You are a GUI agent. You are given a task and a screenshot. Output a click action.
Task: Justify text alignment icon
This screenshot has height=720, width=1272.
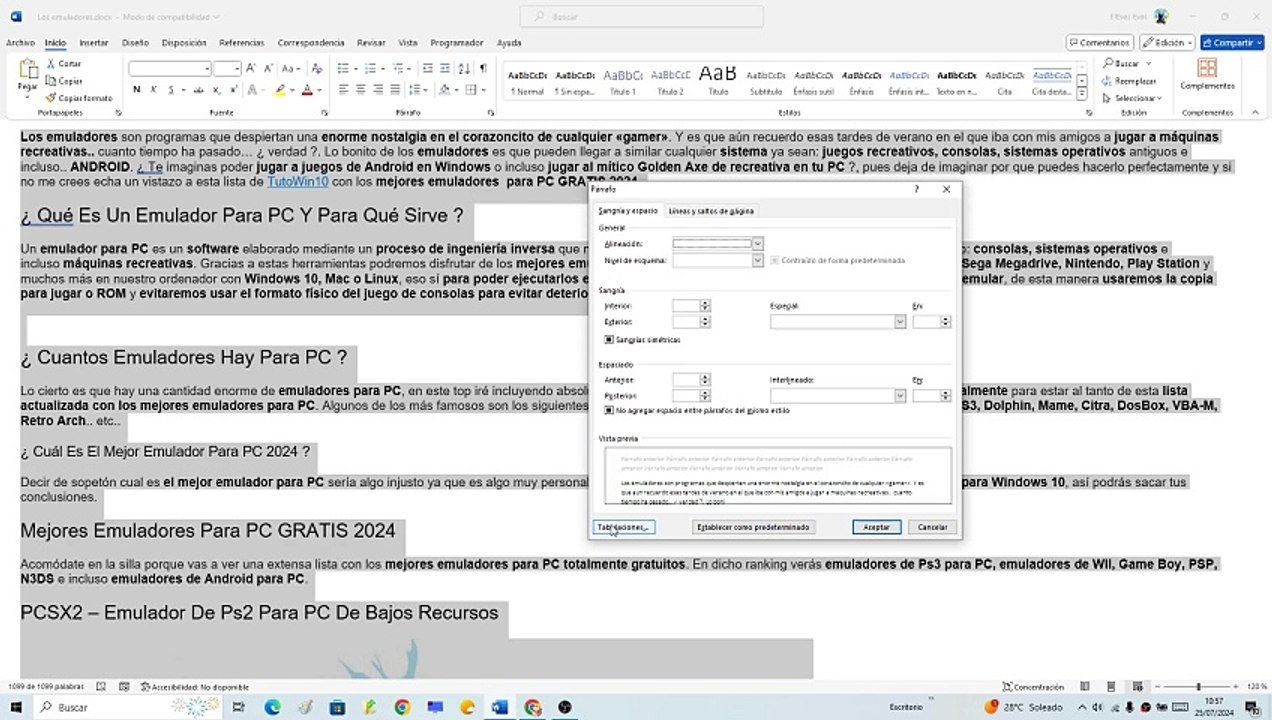(394, 89)
